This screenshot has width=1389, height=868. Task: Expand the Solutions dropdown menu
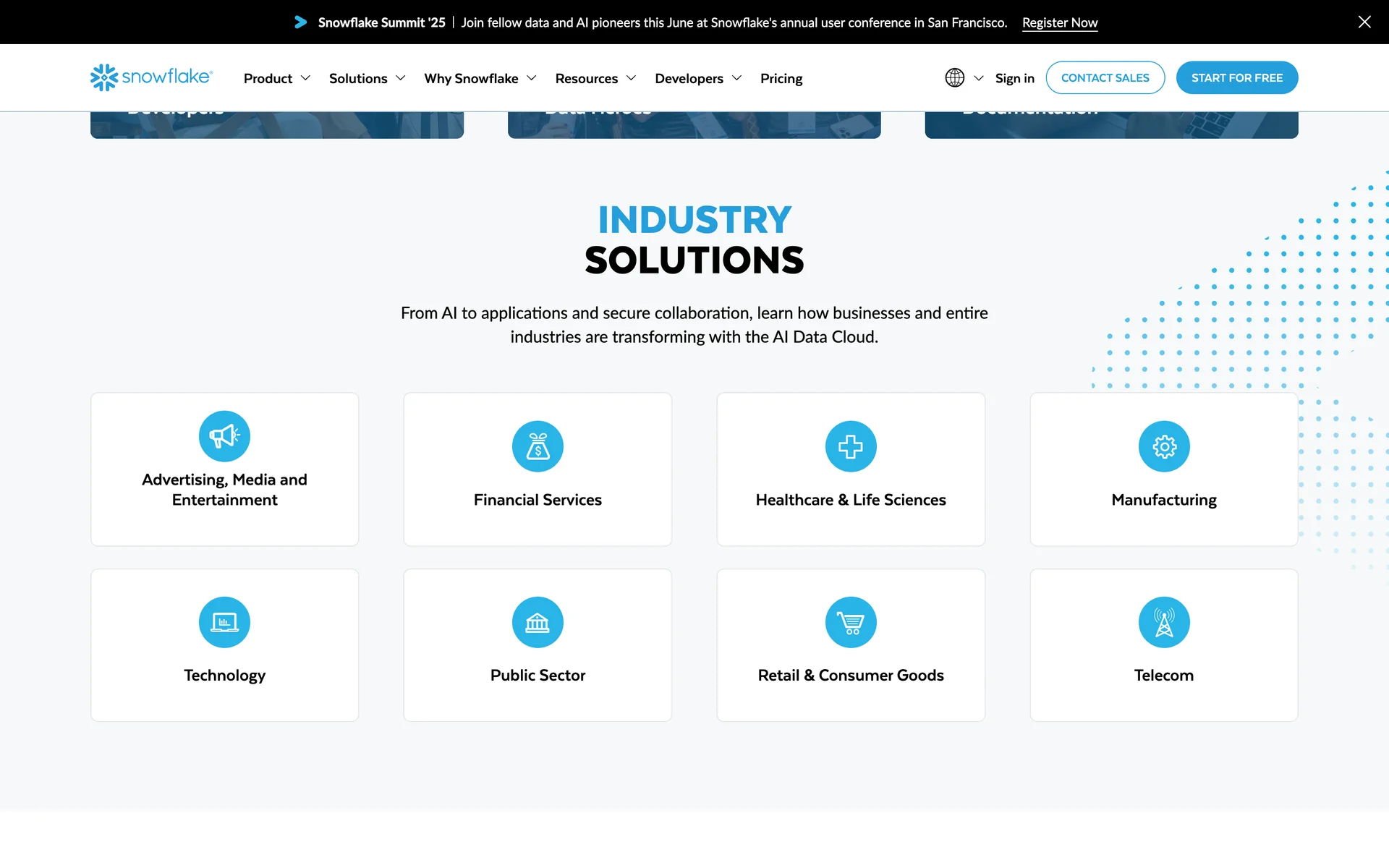pos(367,78)
